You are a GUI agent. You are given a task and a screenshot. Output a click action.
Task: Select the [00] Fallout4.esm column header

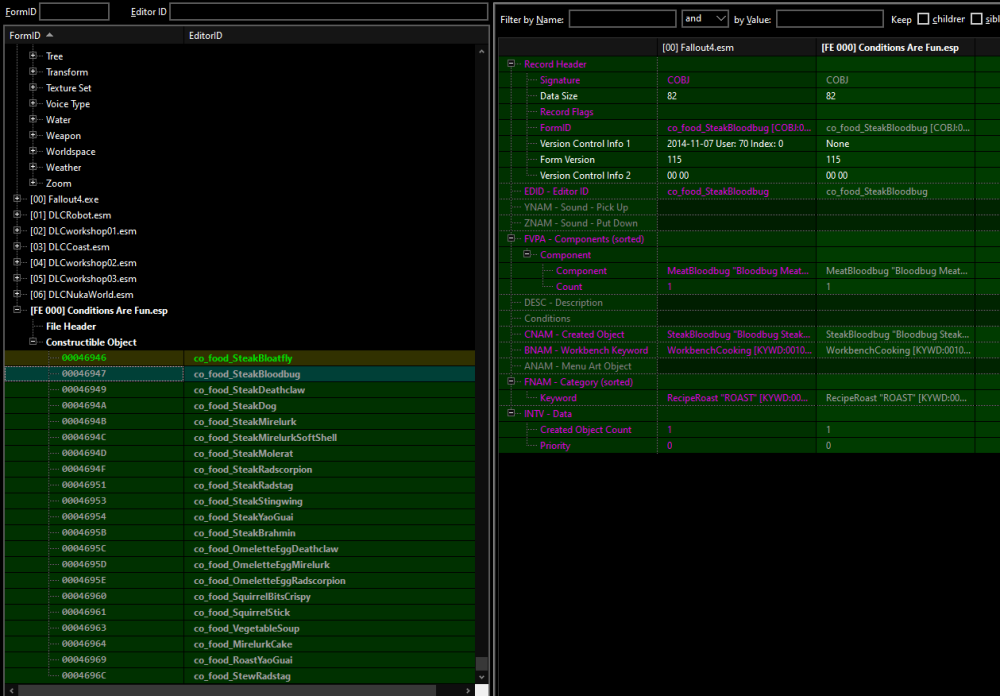(737, 47)
